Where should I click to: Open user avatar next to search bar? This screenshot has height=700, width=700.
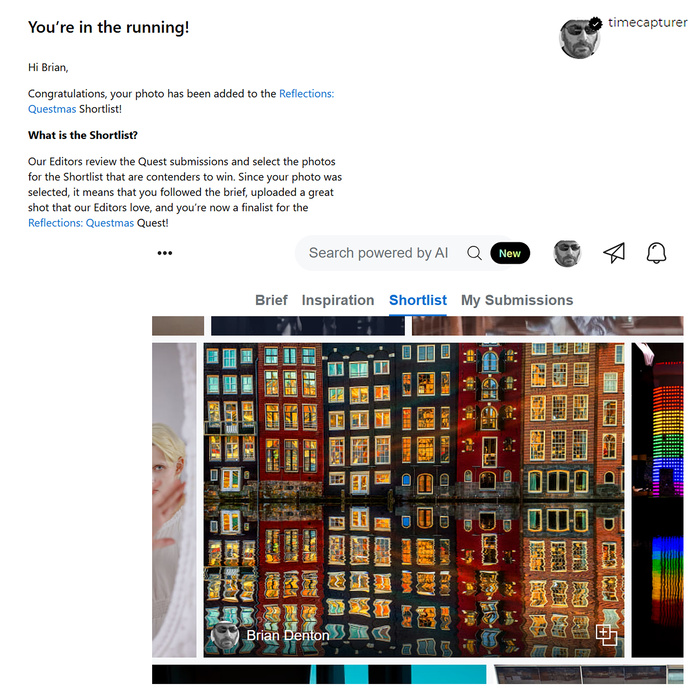[567, 253]
